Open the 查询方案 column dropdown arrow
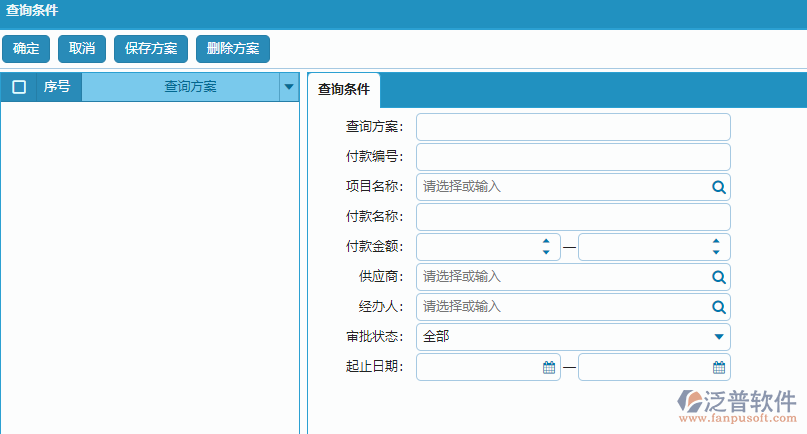 pyautogui.click(x=289, y=86)
